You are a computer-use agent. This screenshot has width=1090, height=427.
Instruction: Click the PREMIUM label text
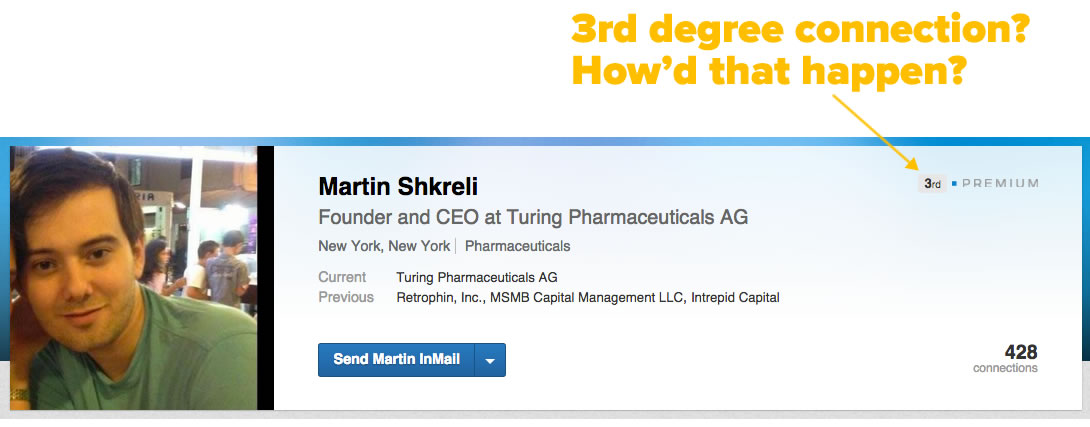pos(1000,184)
